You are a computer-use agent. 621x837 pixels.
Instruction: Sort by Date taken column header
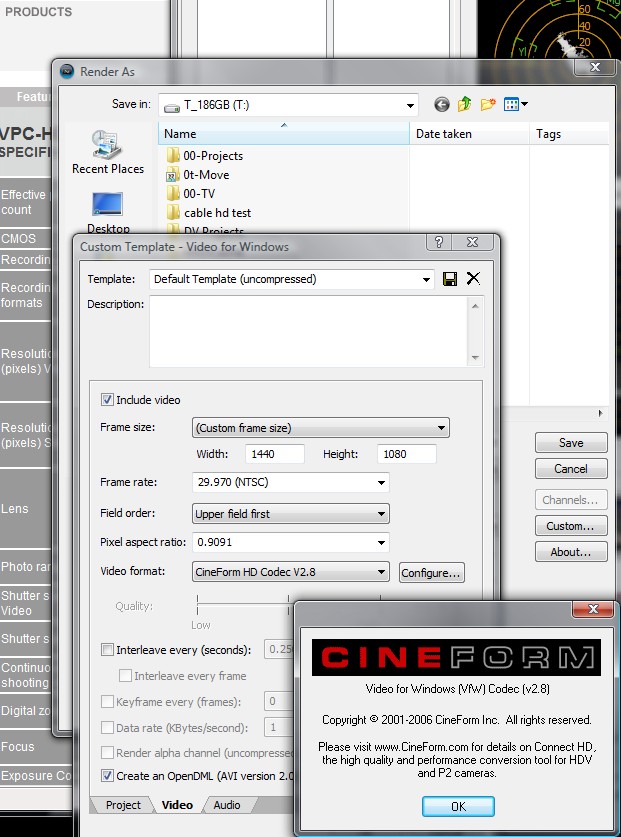click(x=469, y=134)
